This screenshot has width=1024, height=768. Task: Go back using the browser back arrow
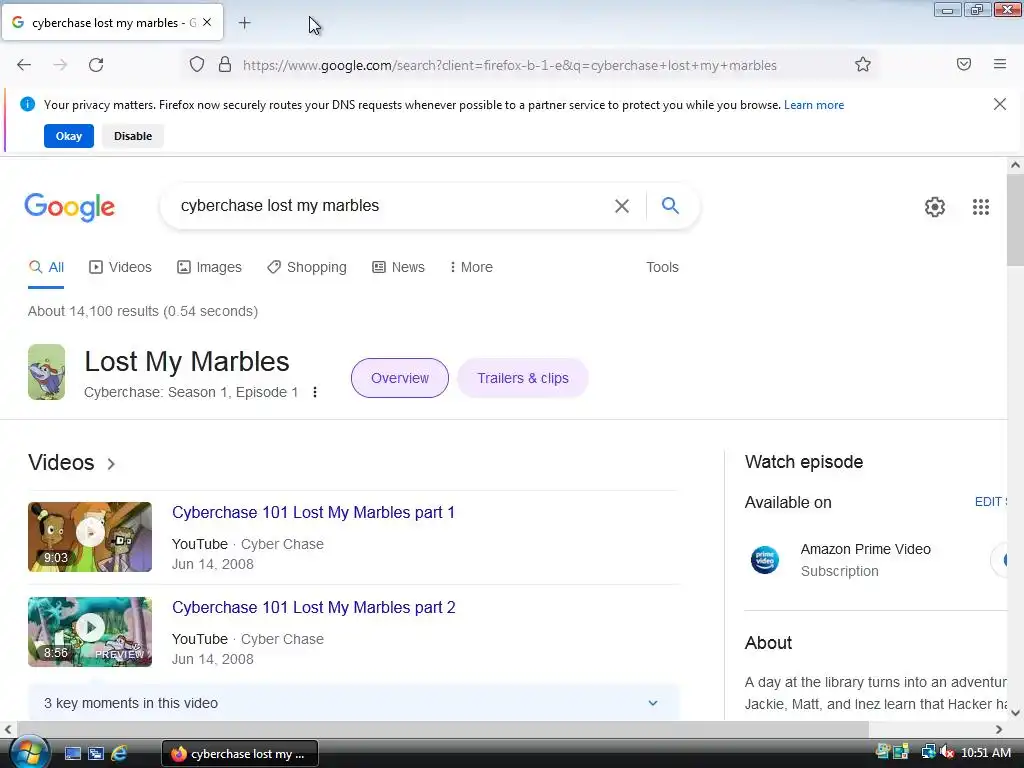24,65
